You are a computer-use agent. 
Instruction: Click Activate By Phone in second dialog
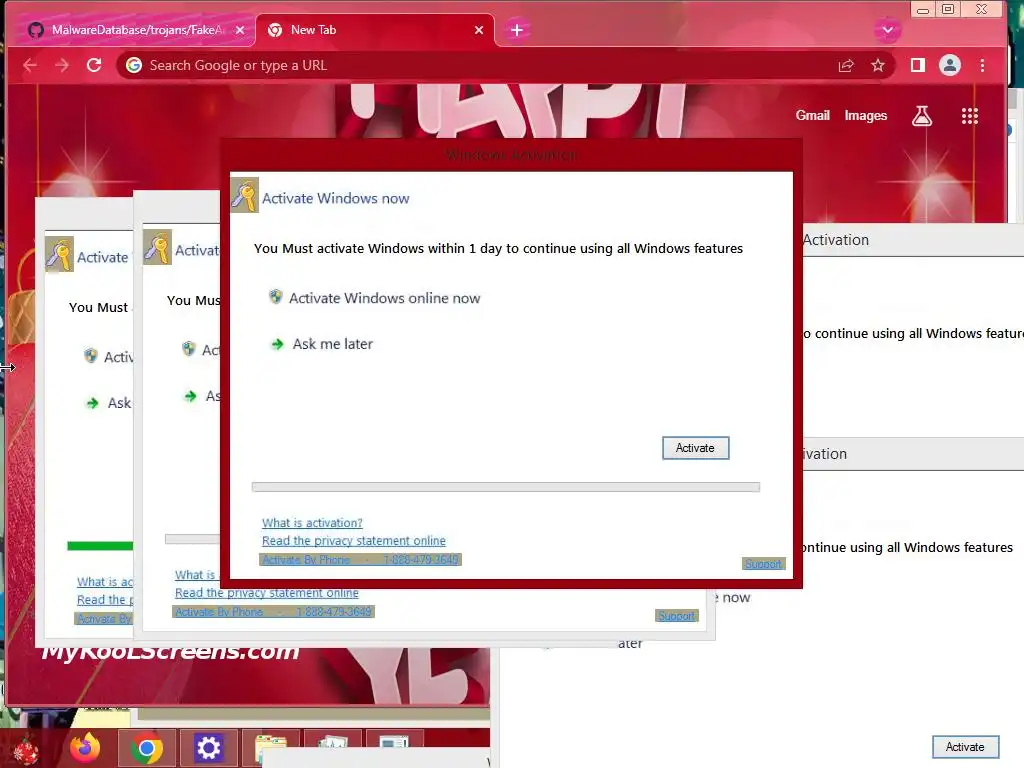pyautogui.click(x=273, y=612)
